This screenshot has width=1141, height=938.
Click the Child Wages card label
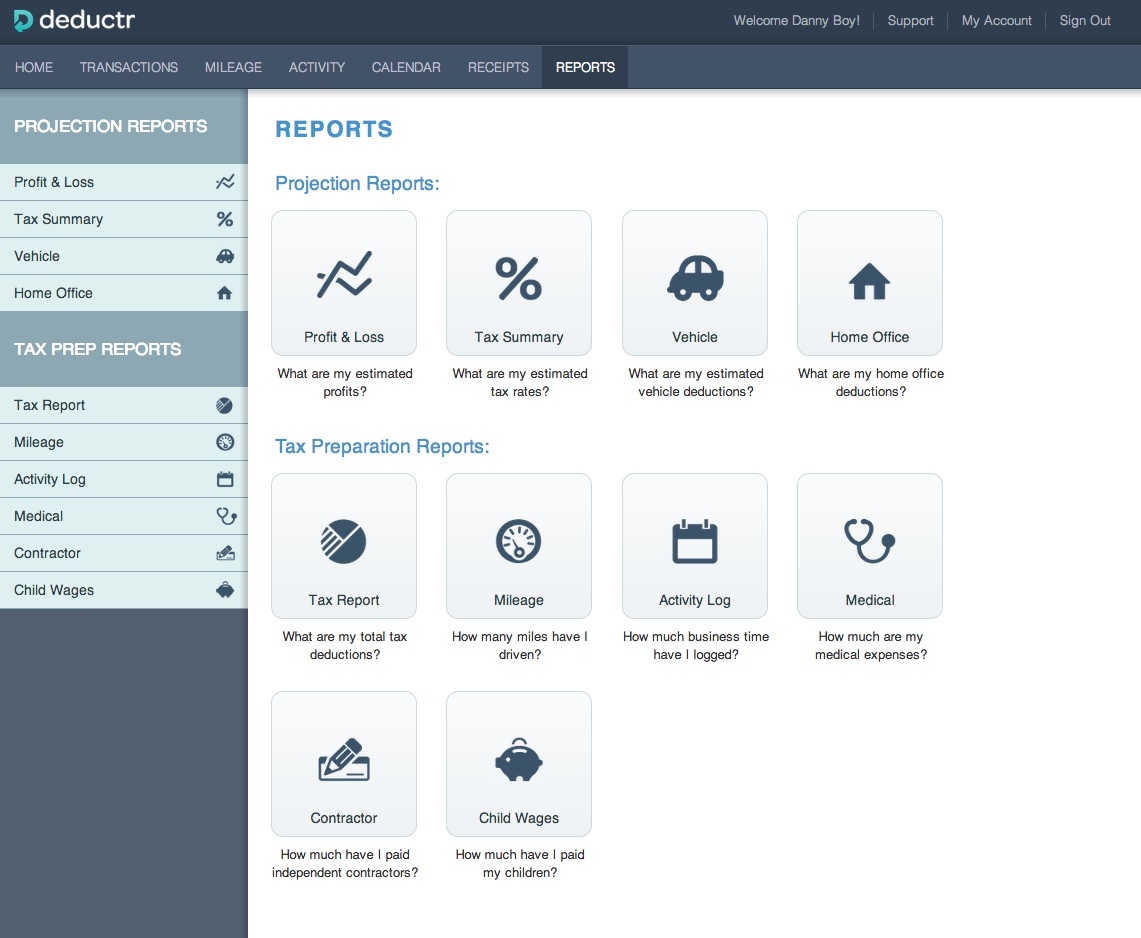[x=519, y=818]
